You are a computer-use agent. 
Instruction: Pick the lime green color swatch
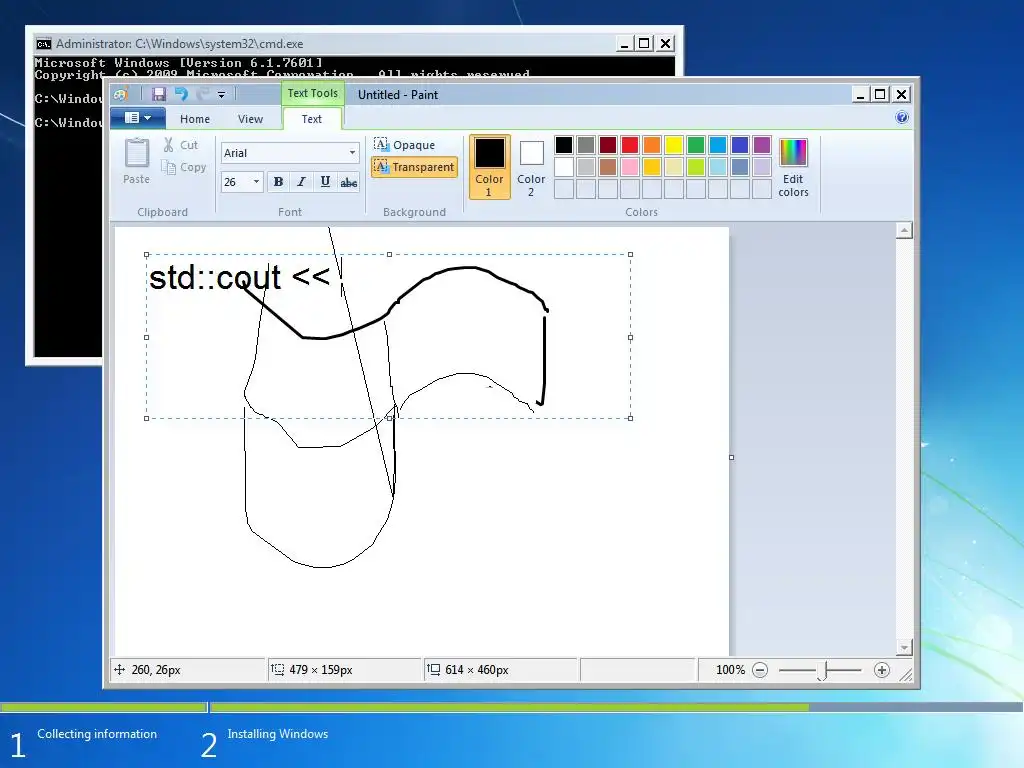pyautogui.click(x=696, y=167)
